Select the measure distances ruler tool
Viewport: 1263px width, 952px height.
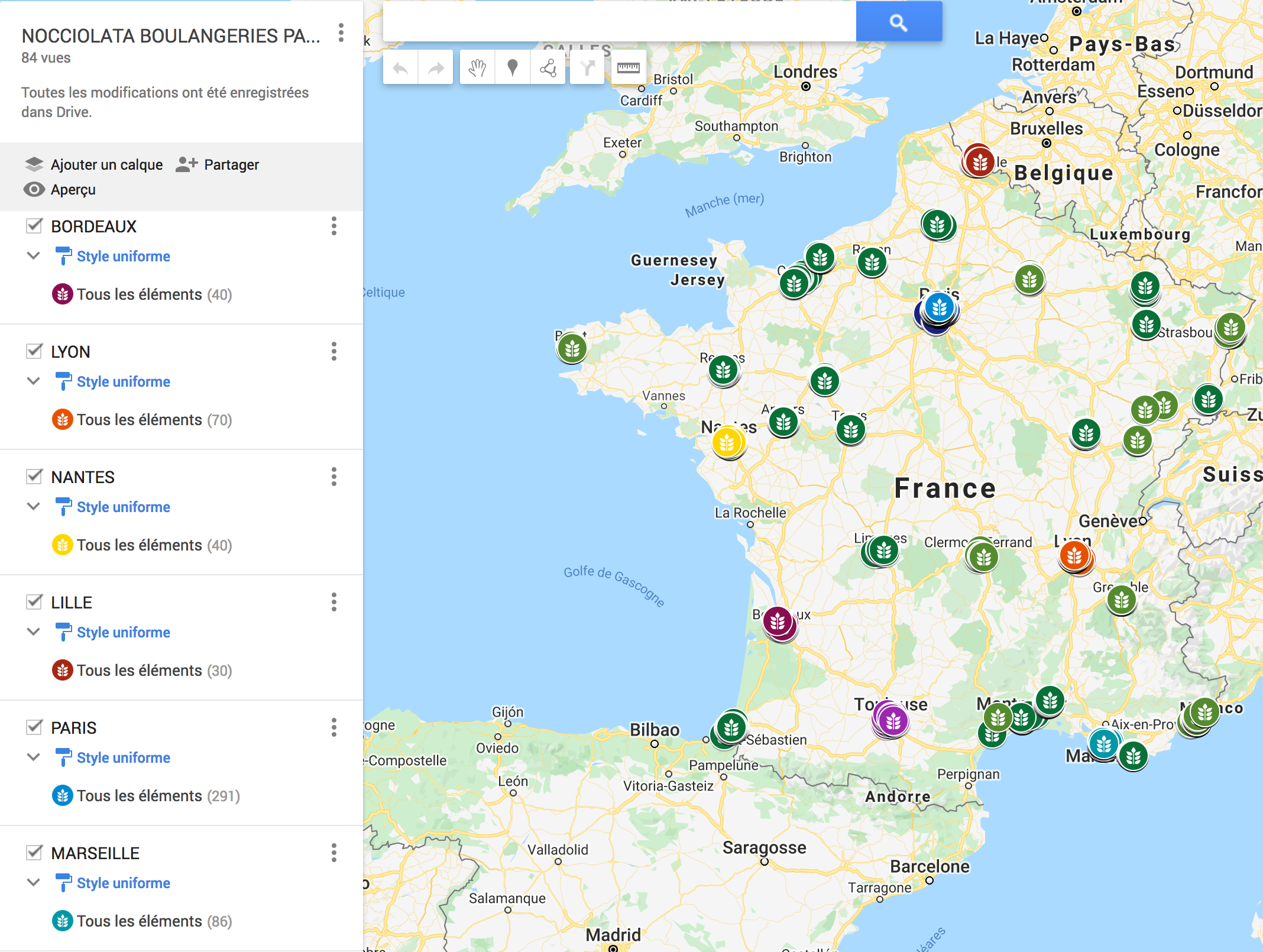[x=629, y=68]
